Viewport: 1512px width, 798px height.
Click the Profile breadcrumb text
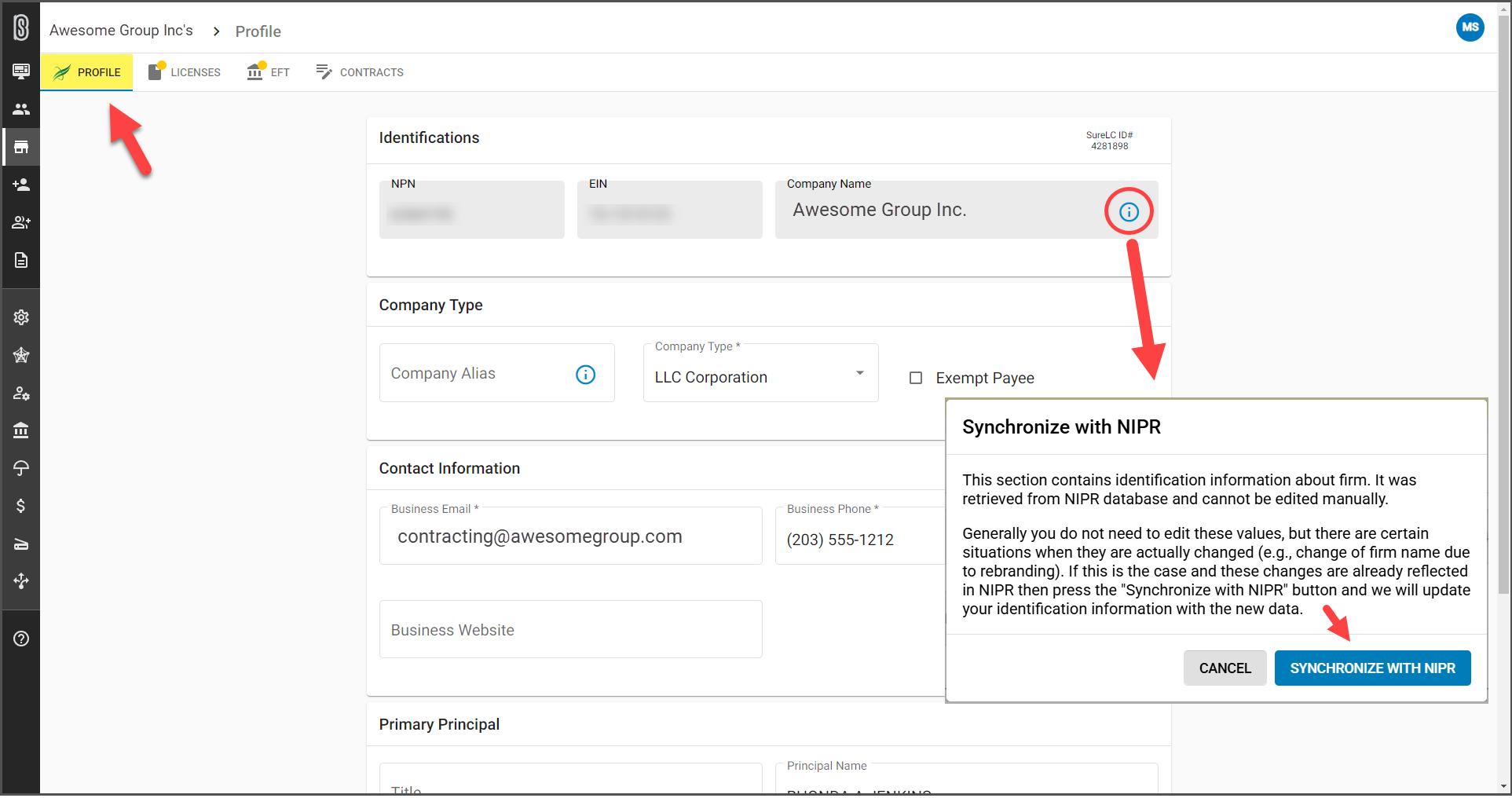(x=258, y=31)
